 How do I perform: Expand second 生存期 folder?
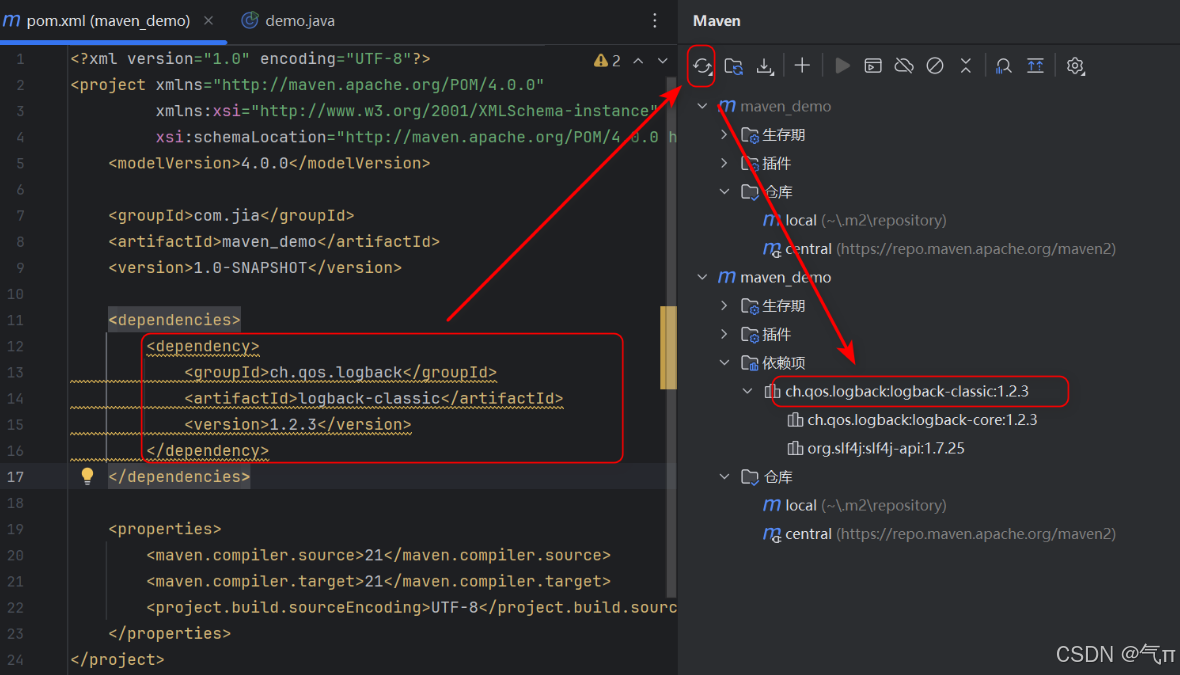(x=724, y=306)
